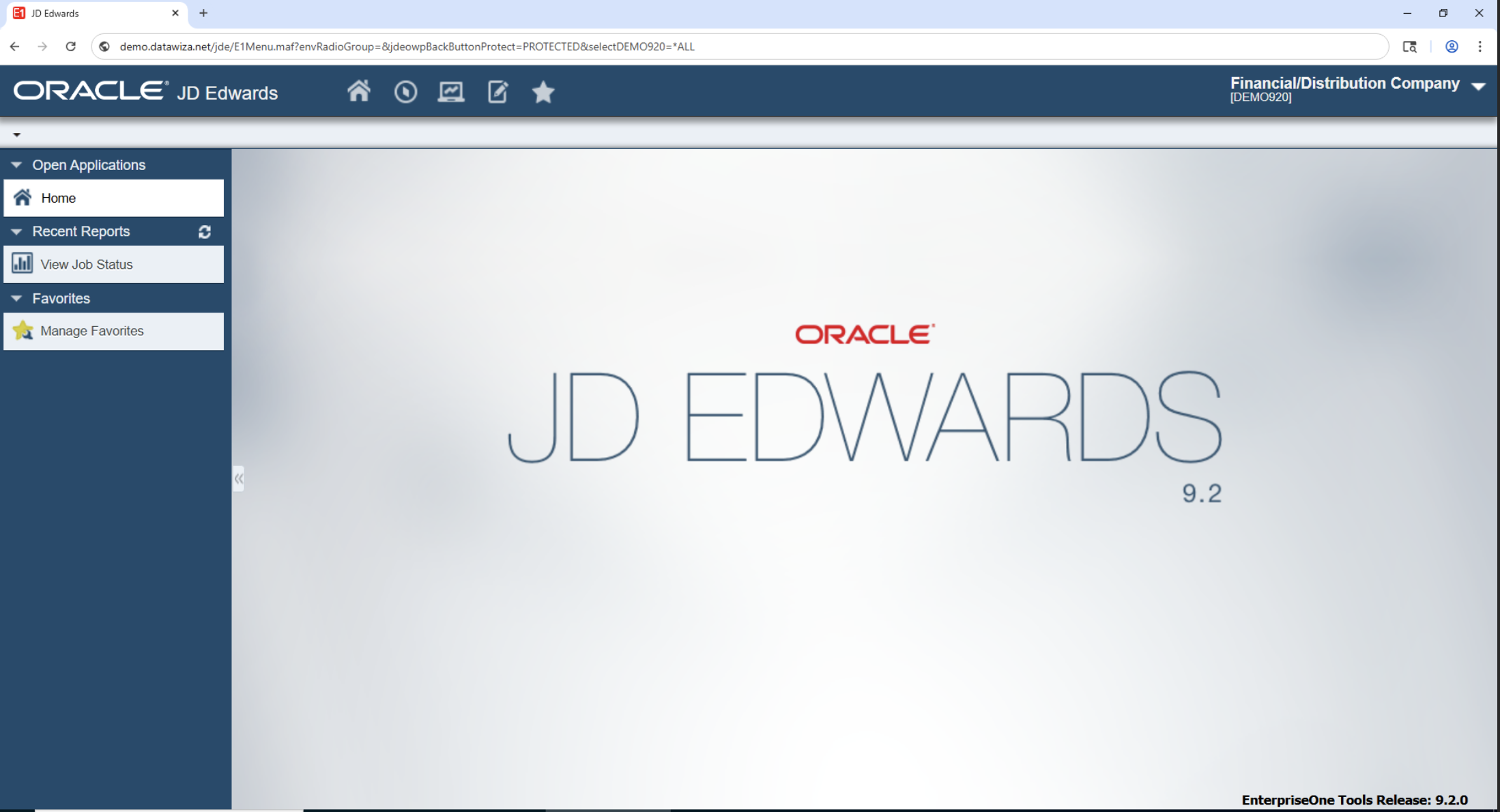Go back in browser history
Image resolution: width=1500 pixels, height=812 pixels.
[x=14, y=46]
